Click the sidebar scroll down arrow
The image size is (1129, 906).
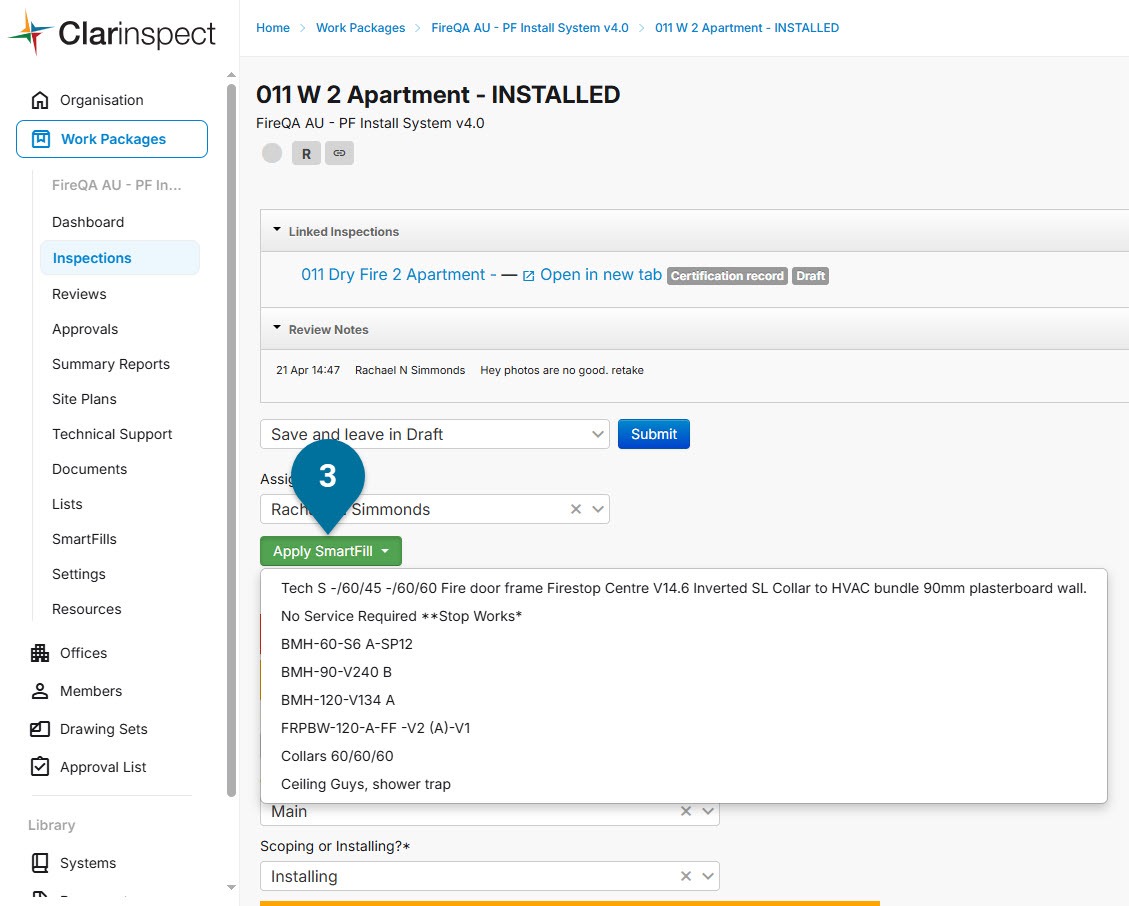pyautogui.click(x=231, y=888)
